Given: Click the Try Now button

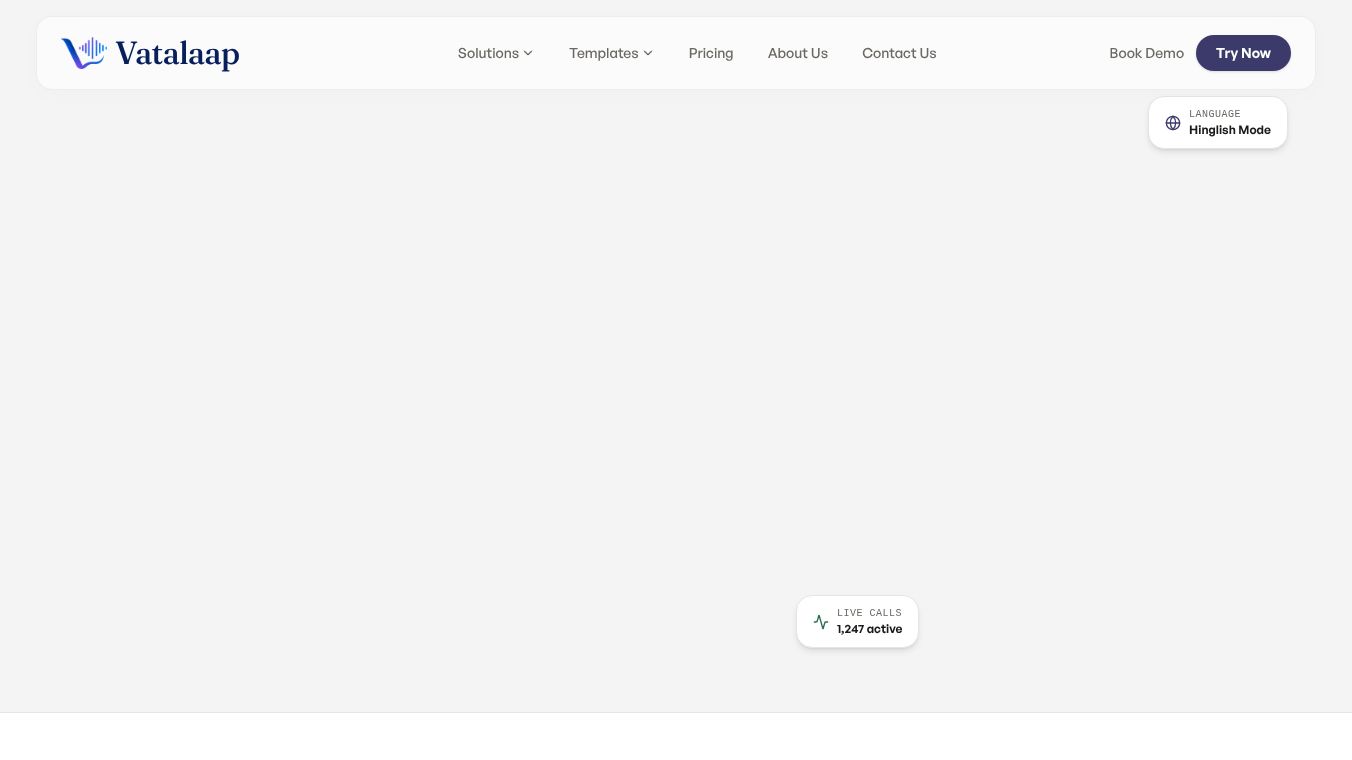Looking at the screenshot, I should click(1243, 53).
